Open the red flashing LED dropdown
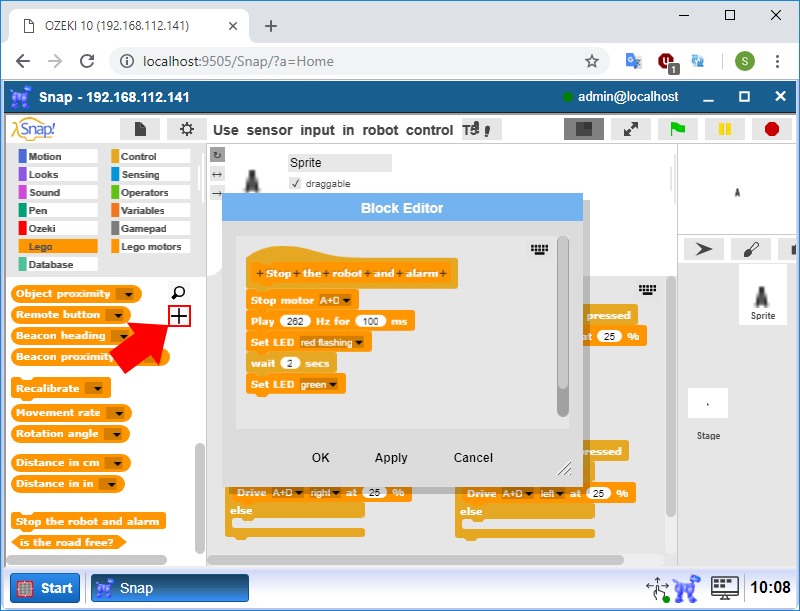This screenshot has width=800, height=611. (359, 343)
